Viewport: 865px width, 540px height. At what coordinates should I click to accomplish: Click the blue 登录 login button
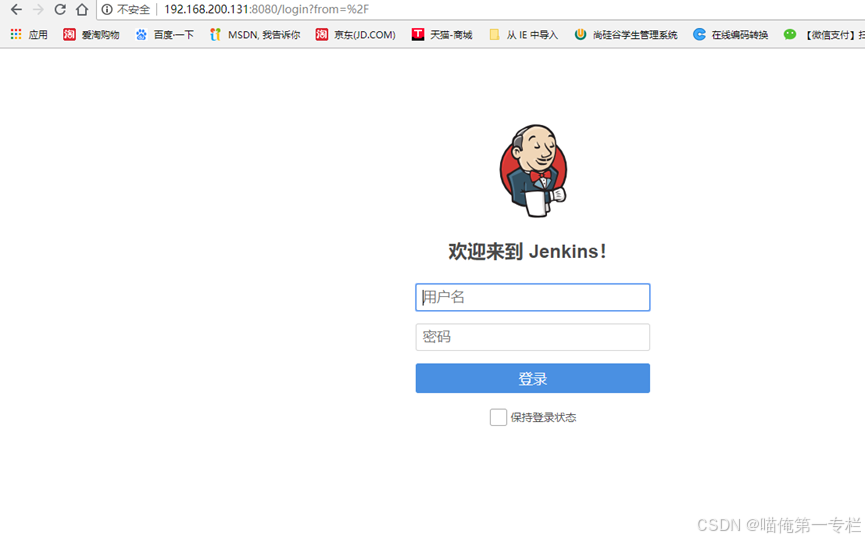point(533,378)
